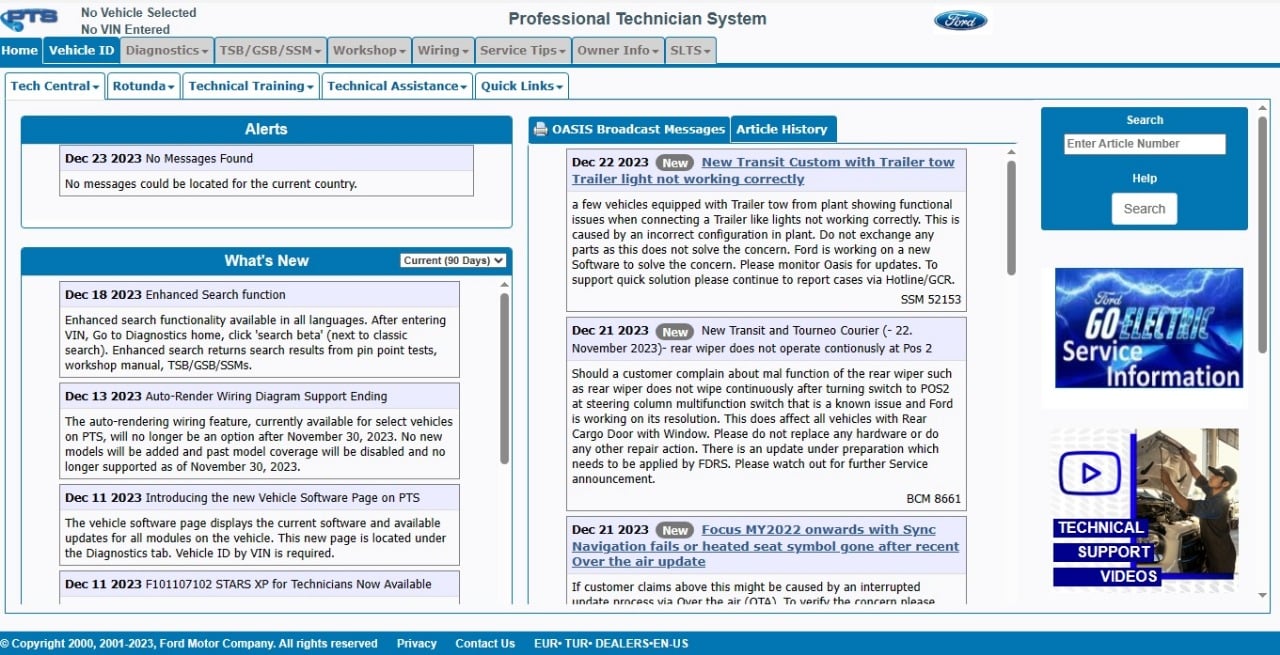1280x655 pixels.
Task: Click the 'No VIN Entered' text
Action: [x=125, y=30]
